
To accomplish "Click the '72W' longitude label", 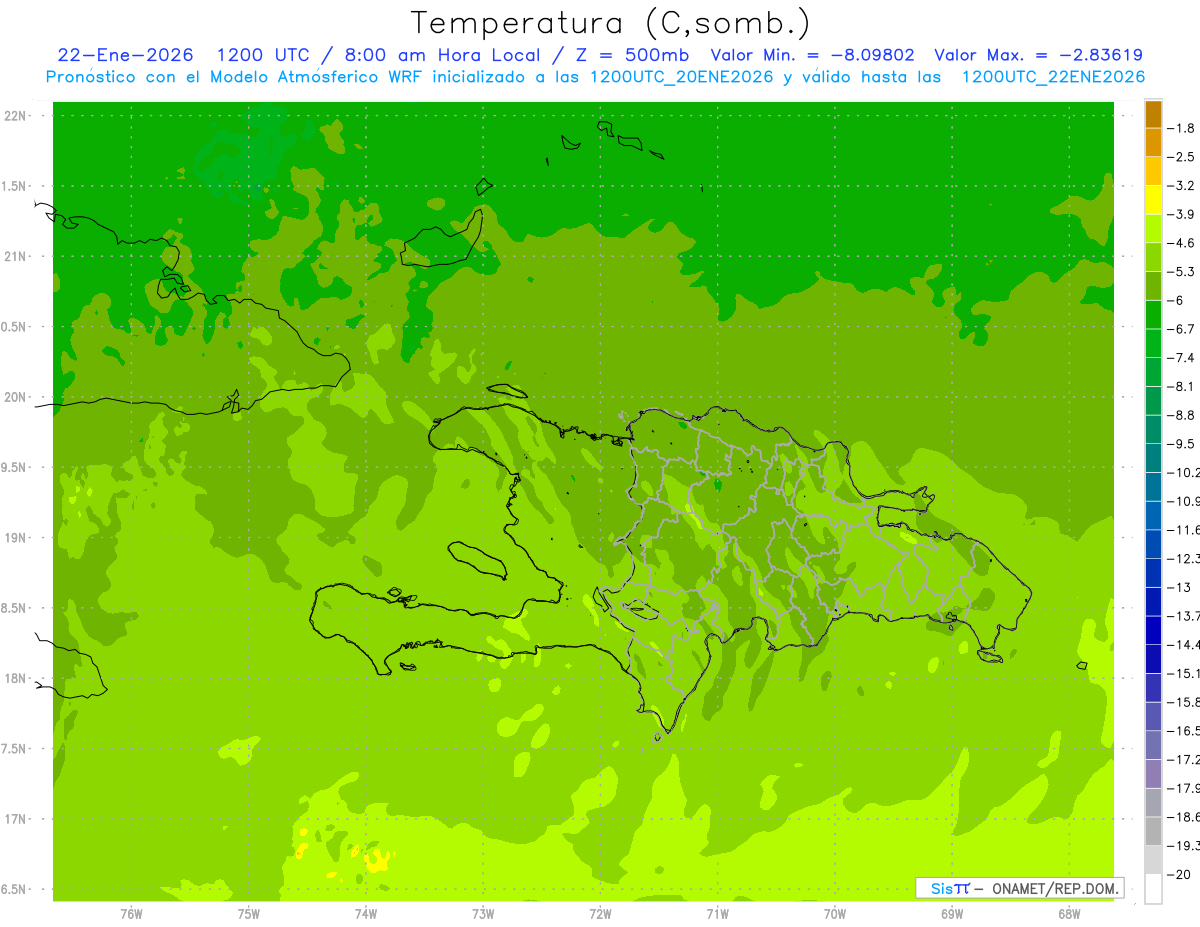I will point(601,914).
